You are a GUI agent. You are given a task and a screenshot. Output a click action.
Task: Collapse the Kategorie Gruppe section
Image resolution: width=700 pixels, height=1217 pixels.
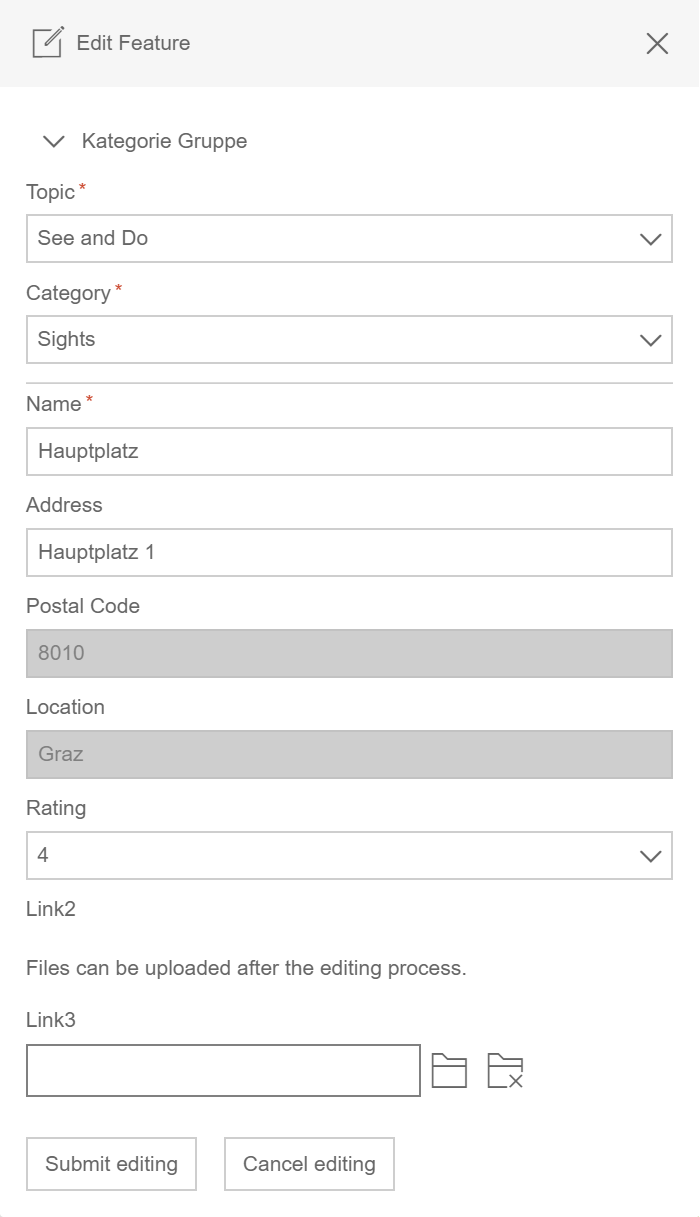pyautogui.click(x=54, y=141)
